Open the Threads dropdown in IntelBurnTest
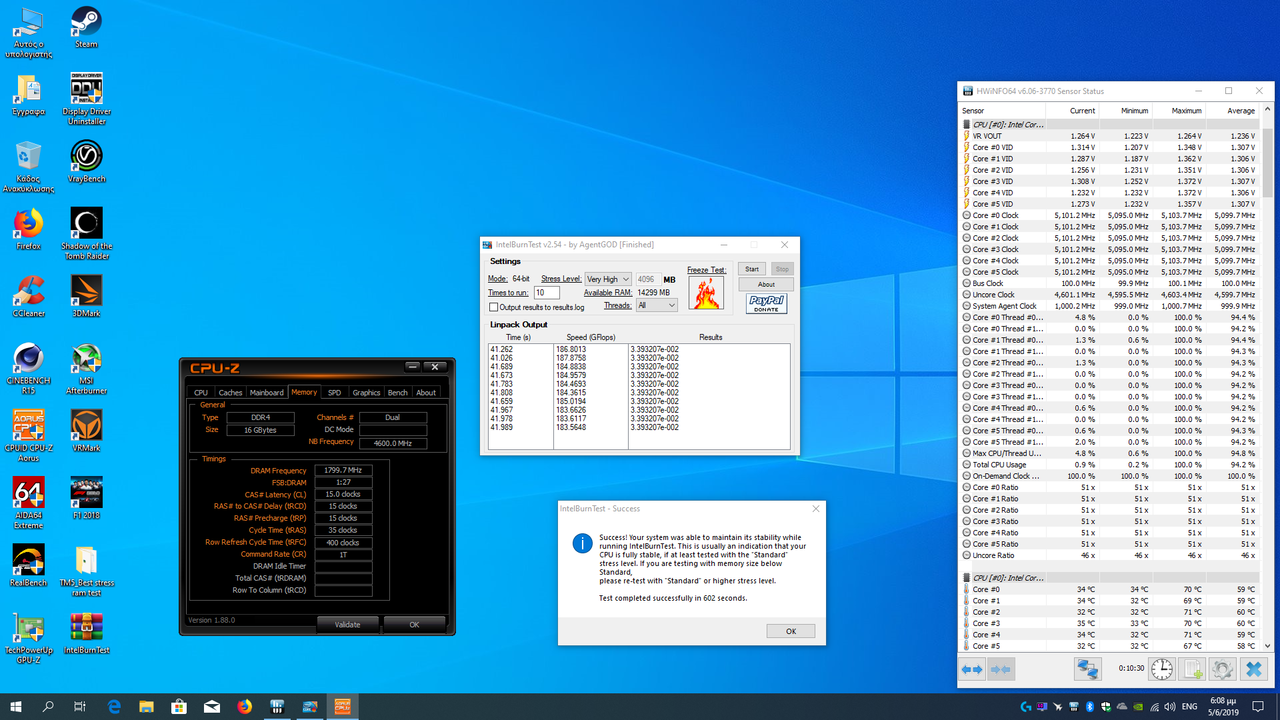This screenshot has width=1280, height=720. (x=656, y=305)
